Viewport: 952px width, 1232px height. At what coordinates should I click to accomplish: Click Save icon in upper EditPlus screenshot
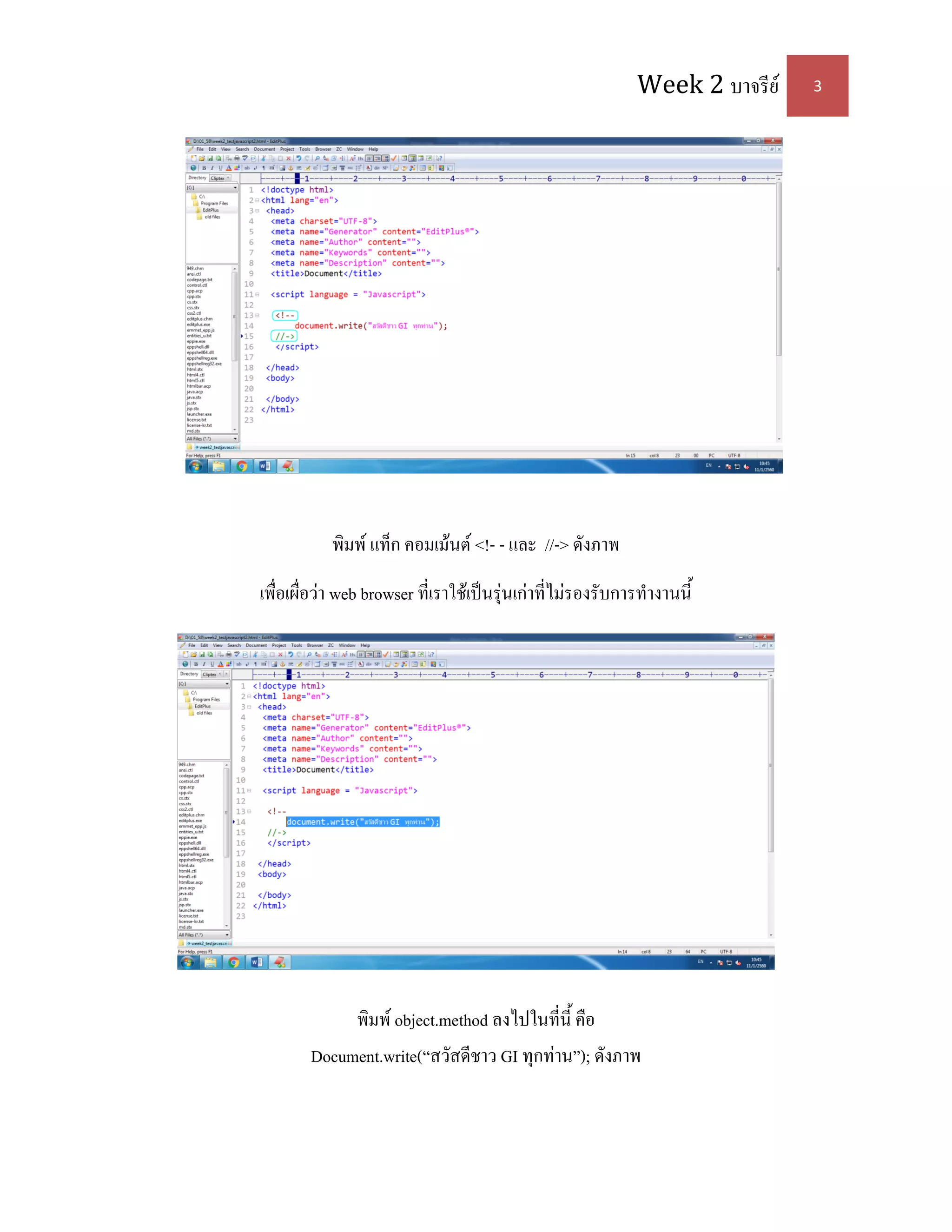click(211, 159)
